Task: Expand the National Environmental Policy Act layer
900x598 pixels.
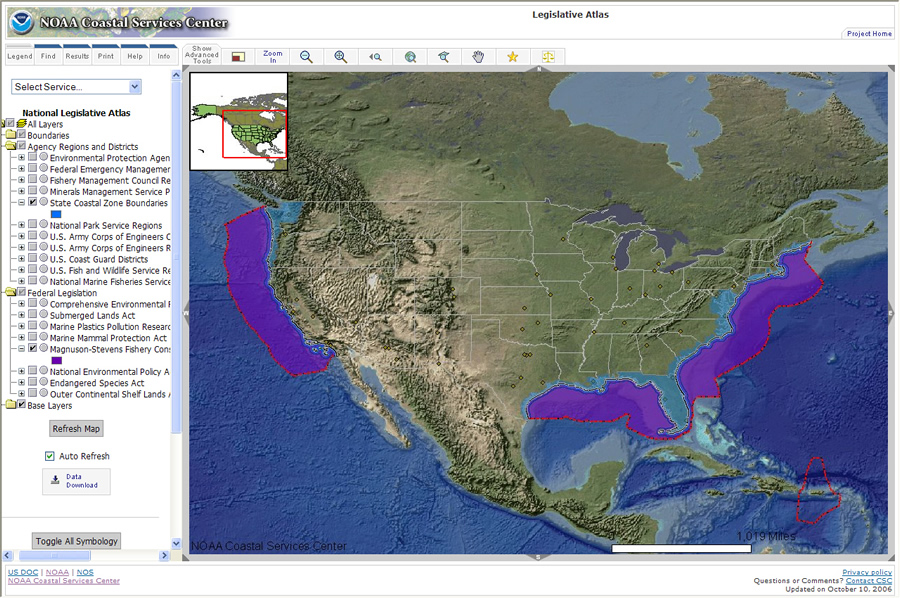Action: [21, 371]
